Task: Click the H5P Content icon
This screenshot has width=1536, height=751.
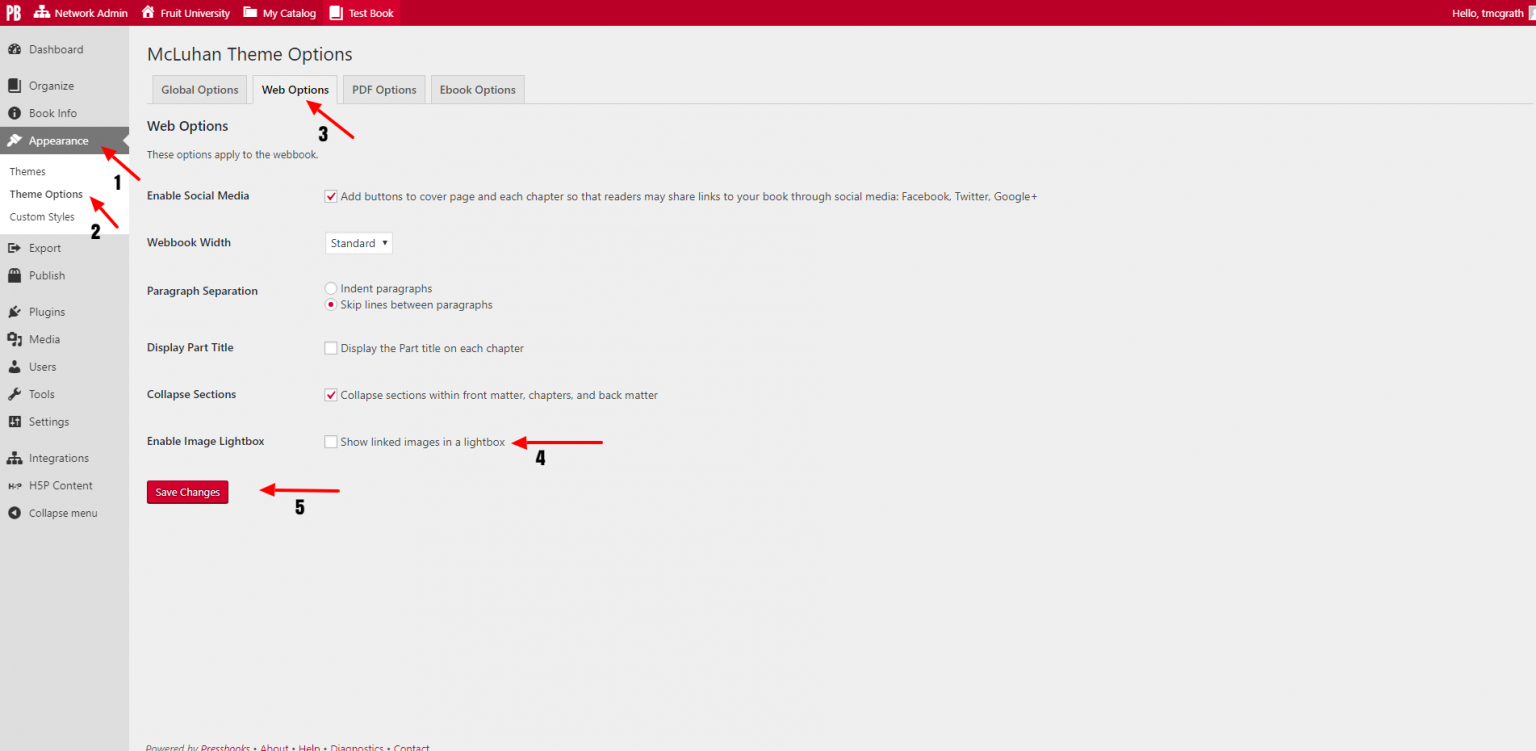Action: pyautogui.click(x=15, y=486)
